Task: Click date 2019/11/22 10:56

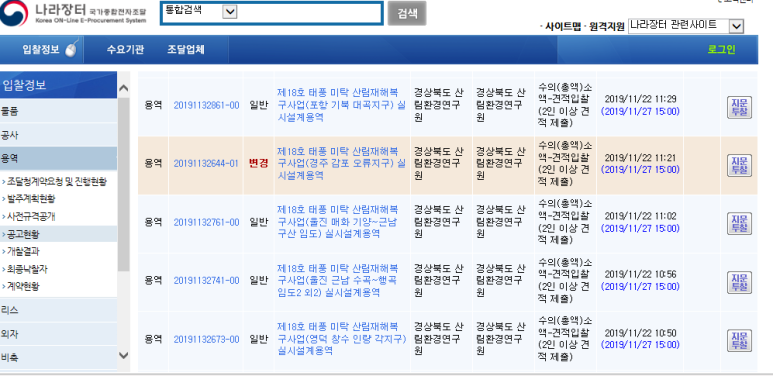Action: tap(640, 274)
